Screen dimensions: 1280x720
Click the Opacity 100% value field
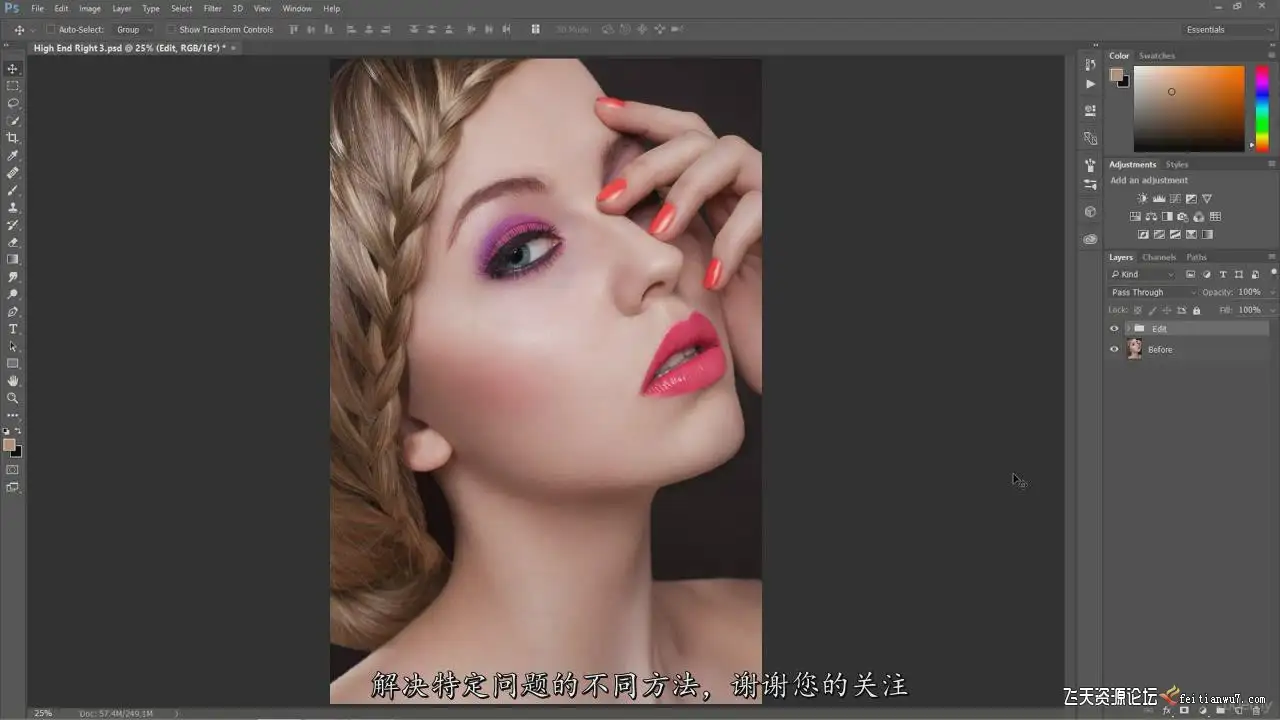point(1249,292)
